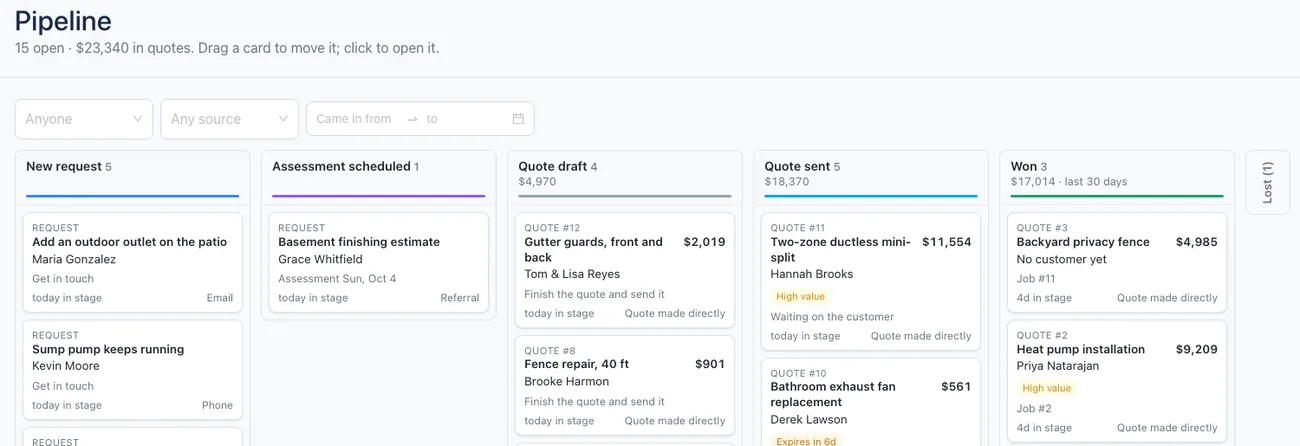Click the High value tag on Priya Natarajan card

(1046, 388)
